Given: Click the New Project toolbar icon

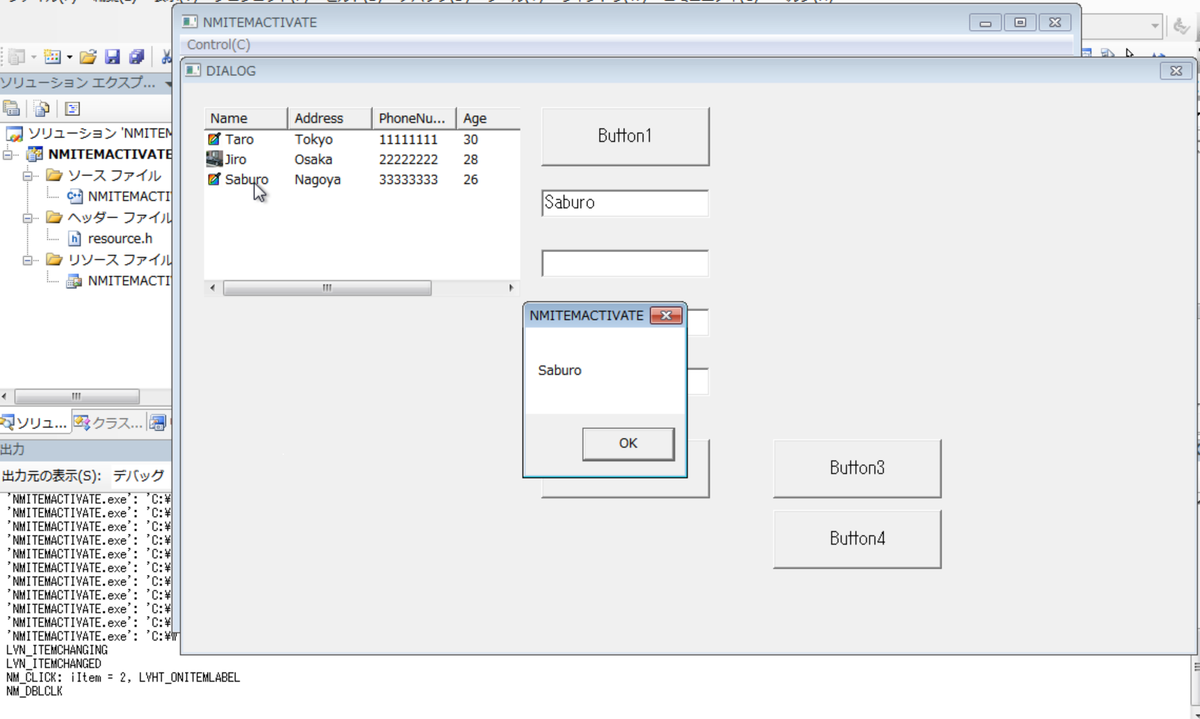Looking at the screenshot, I should pyautogui.click(x=16, y=57).
